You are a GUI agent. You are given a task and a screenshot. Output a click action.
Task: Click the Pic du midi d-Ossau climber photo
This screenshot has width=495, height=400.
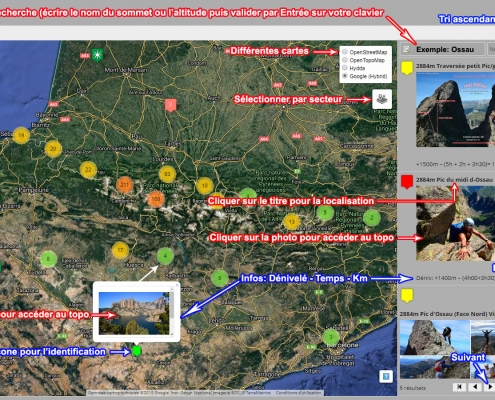click(455, 223)
